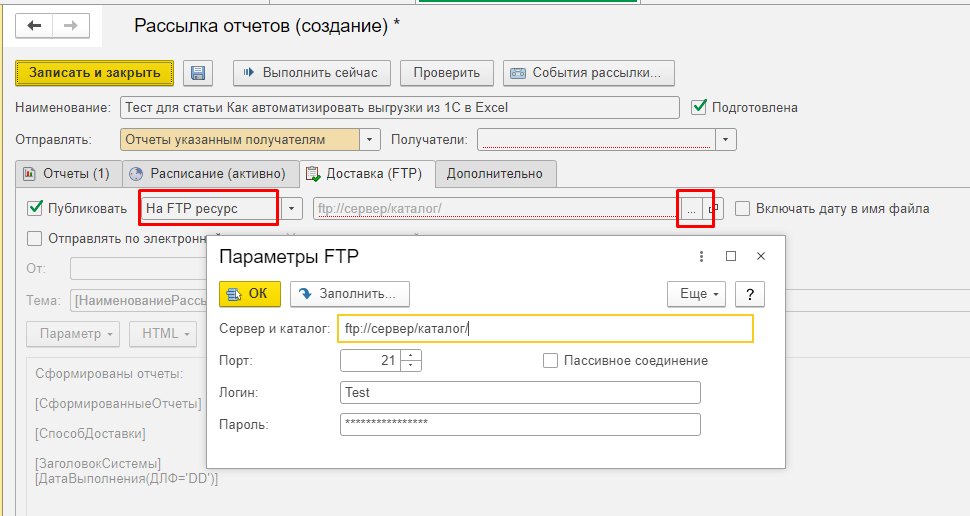Image resolution: width=970 pixels, height=516 pixels.
Task: Save using the floppy disk icon
Action: (198, 73)
